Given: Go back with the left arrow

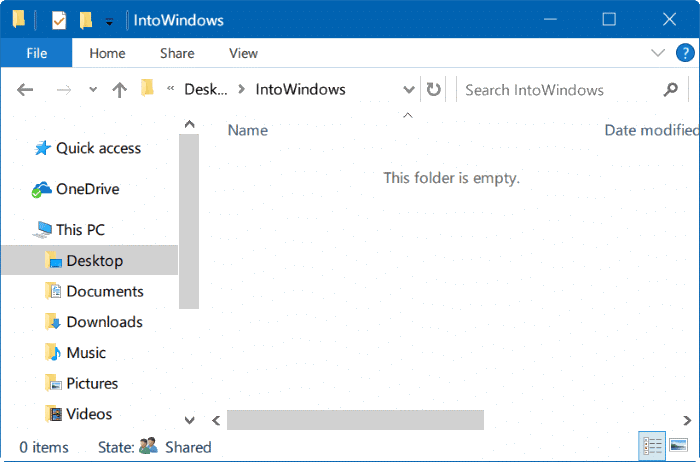Looking at the screenshot, I should (25, 90).
